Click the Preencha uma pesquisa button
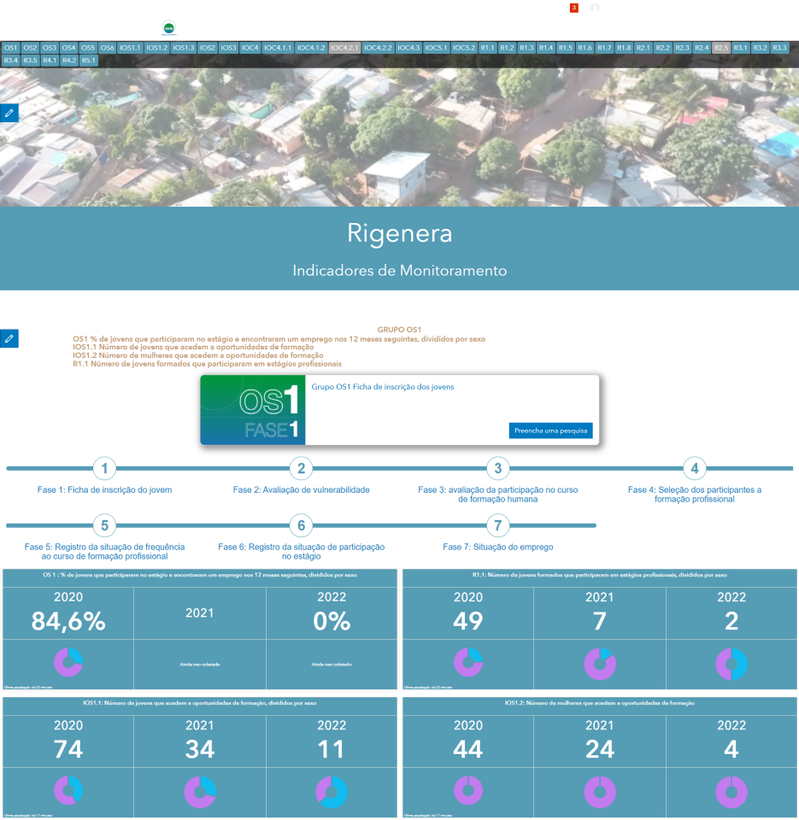Viewport: 799px width, 820px height. click(551, 430)
